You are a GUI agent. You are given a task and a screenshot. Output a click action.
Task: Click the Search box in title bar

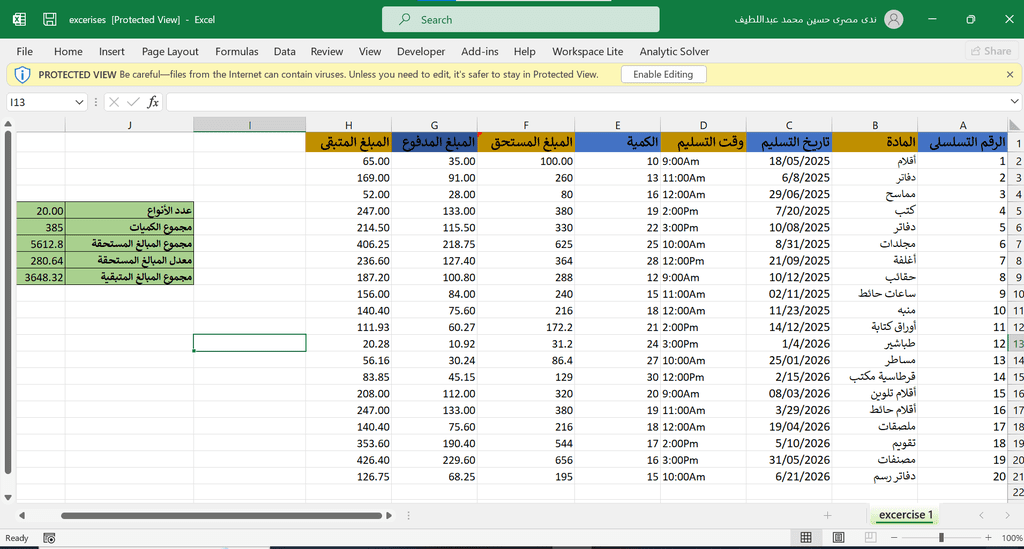click(x=520, y=19)
